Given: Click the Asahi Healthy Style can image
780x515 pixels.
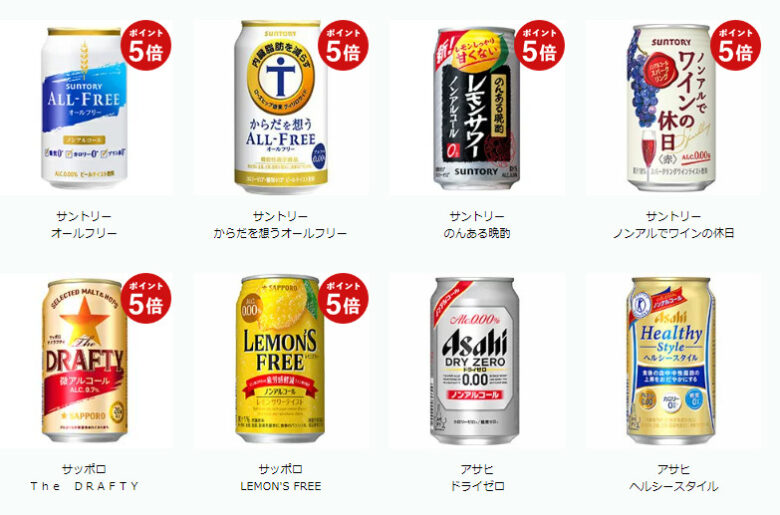Looking at the screenshot, I should coord(671,361).
